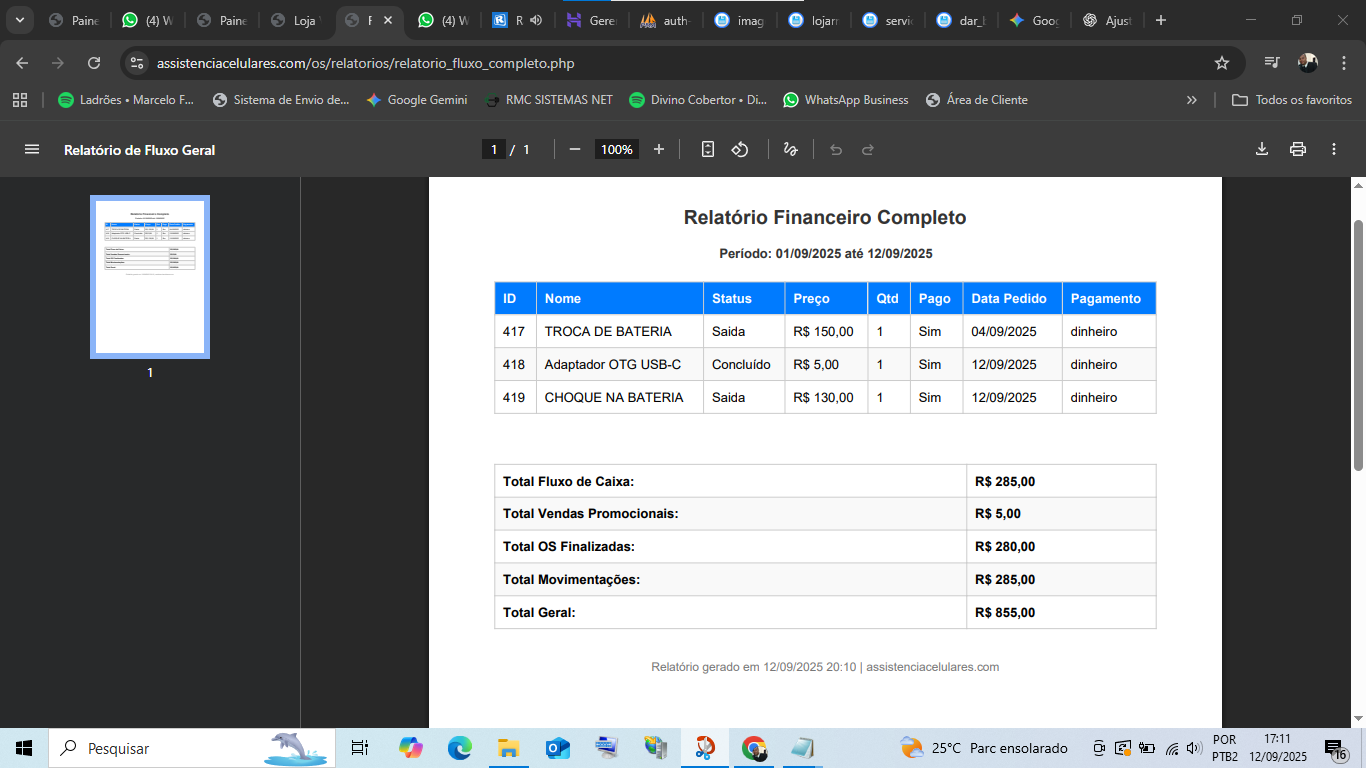Click the PDF page number field
The width and height of the screenshot is (1366, 768).
coord(493,149)
